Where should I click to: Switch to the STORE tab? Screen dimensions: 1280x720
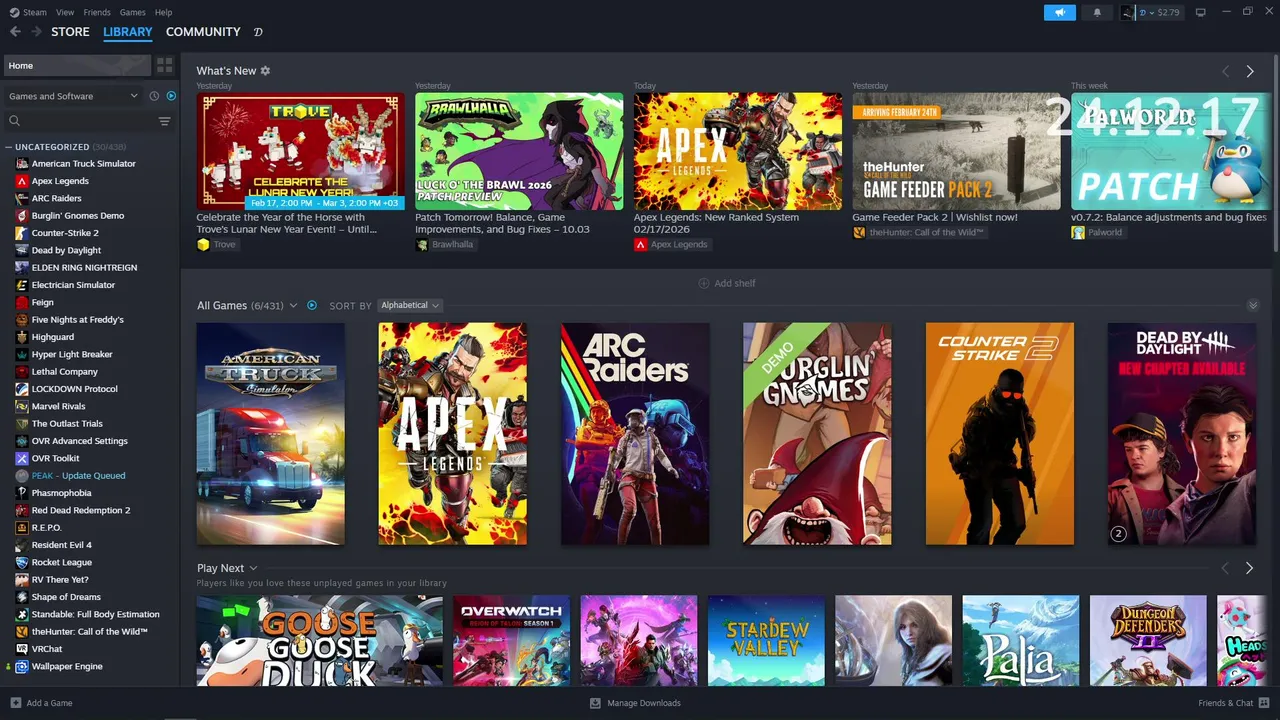pos(70,32)
